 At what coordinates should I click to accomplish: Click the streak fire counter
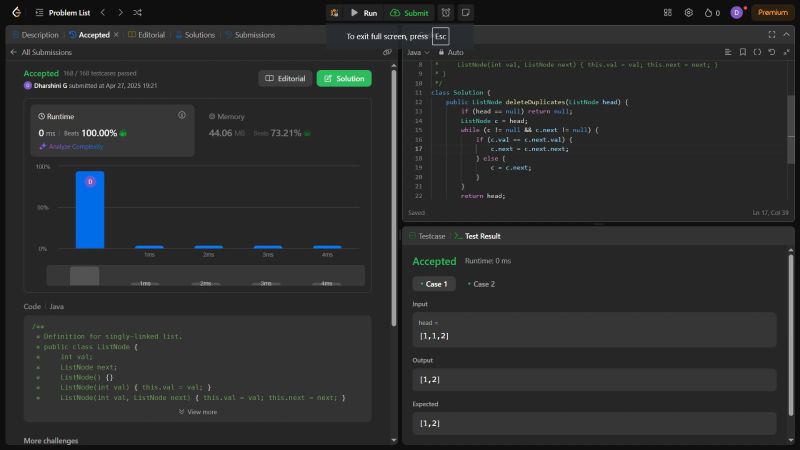coord(712,13)
